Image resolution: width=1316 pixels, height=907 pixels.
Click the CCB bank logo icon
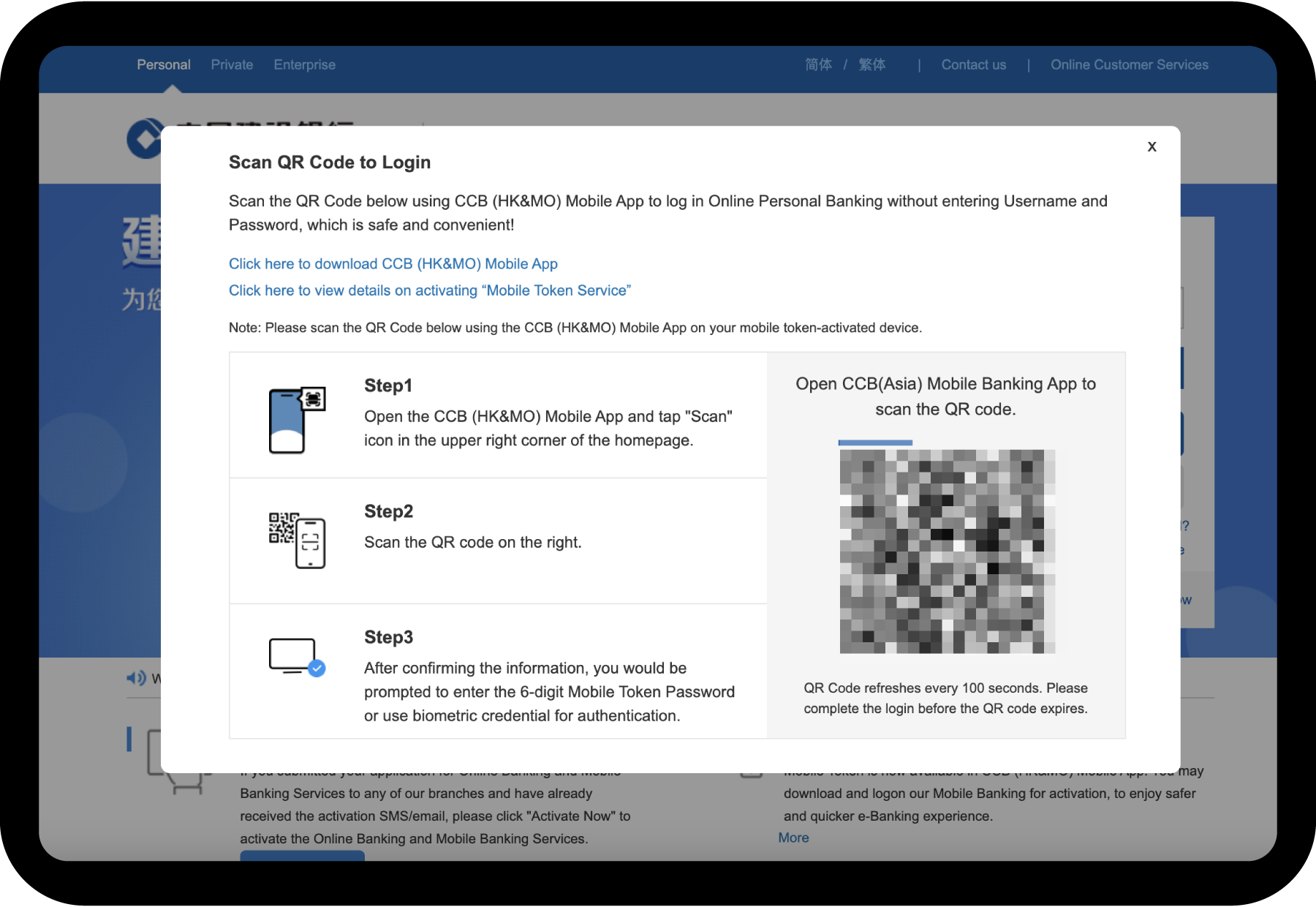point(145,138)
